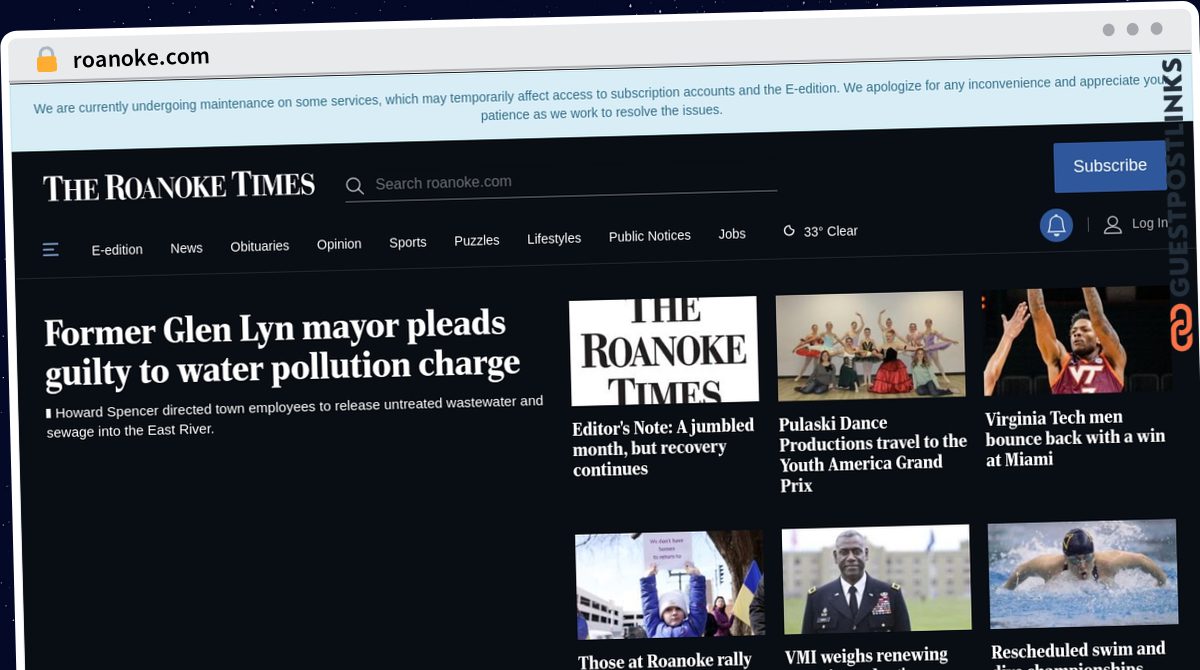This screenshot has width=1200, height=670.
Task: Open the Sports section
Action: point(408,242)
